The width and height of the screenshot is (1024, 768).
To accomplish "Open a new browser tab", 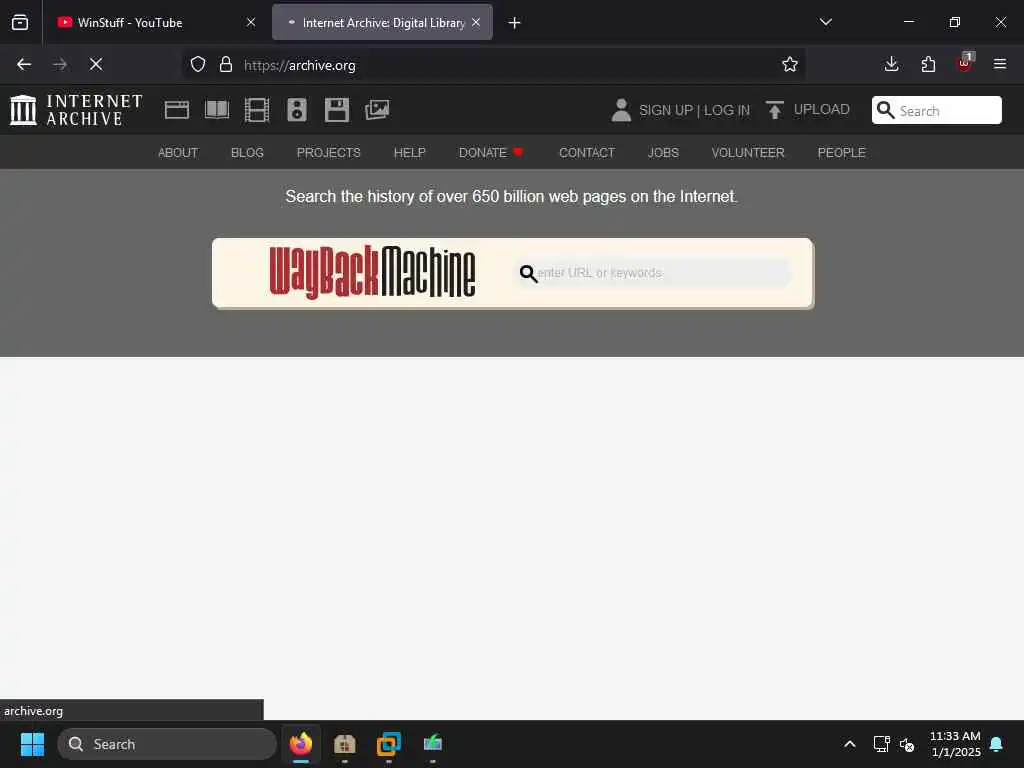I will point(515,23).
